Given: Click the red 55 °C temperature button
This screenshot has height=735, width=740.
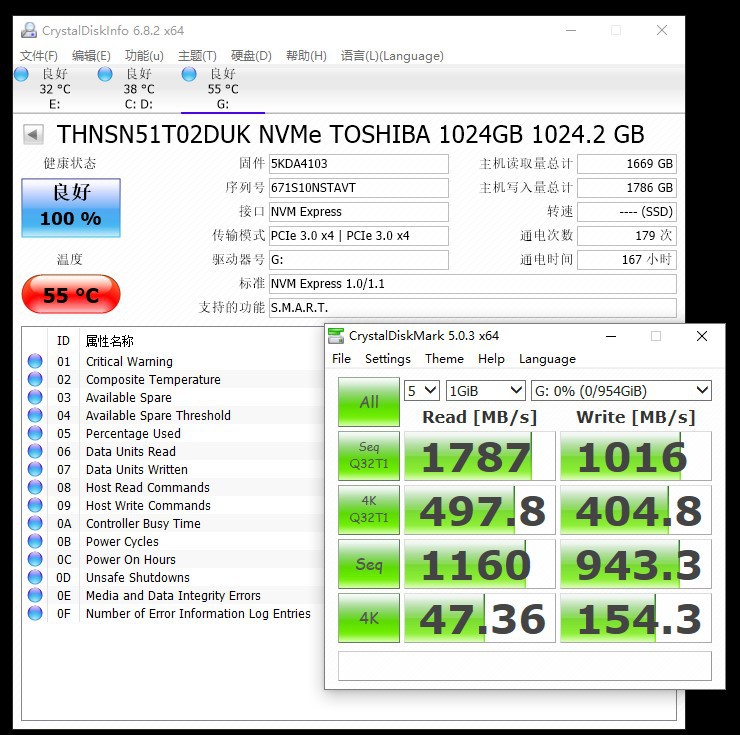Looking at the screenshot, I should [x=71, y=295].
